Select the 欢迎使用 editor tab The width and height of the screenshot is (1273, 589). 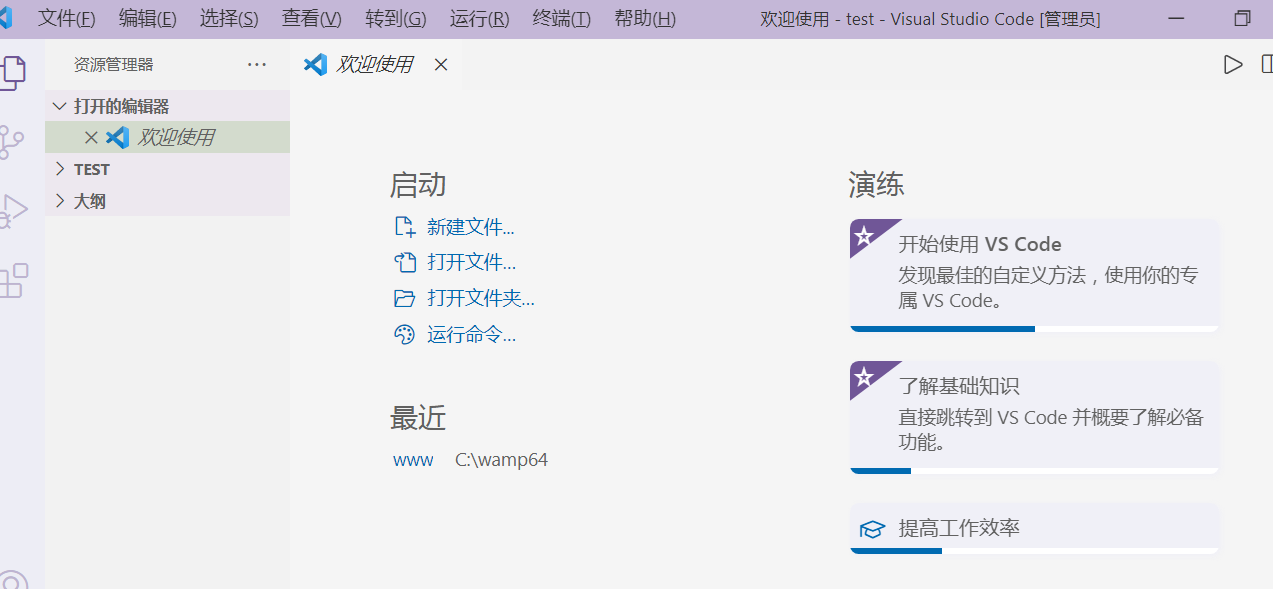[377, 65]
